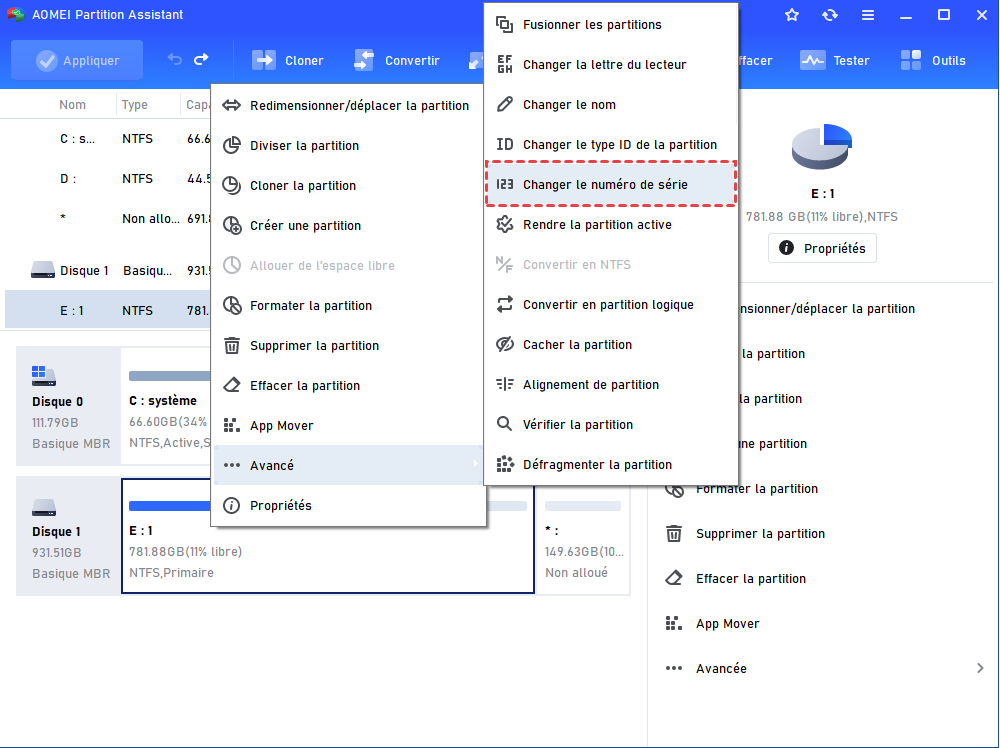The width and height of the screenshot is (1000, 748).
Task: Expand the Avancé submenu entry
Action: pos(348,466)
